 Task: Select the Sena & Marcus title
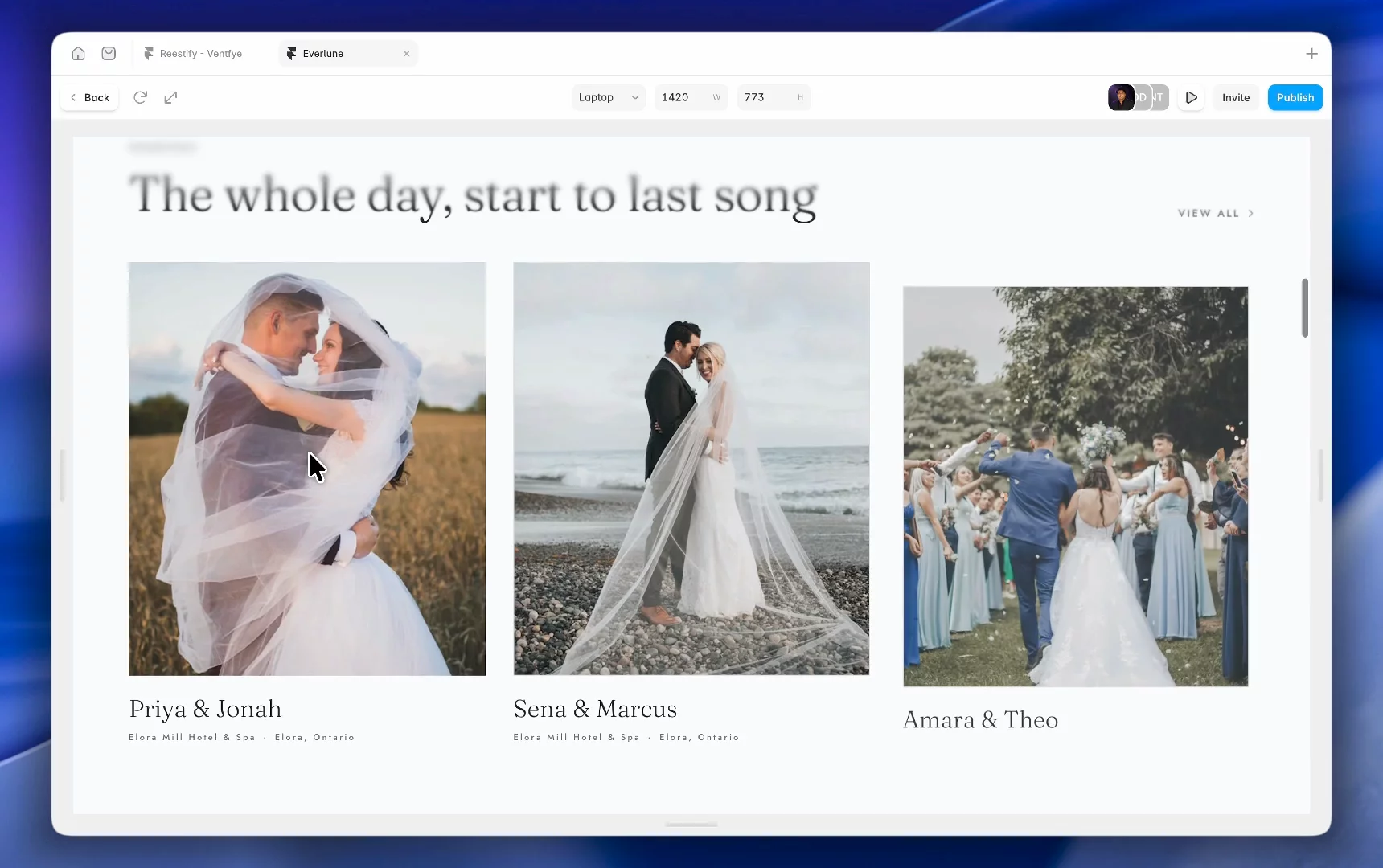pyautogui.click(x=595, y=709)
